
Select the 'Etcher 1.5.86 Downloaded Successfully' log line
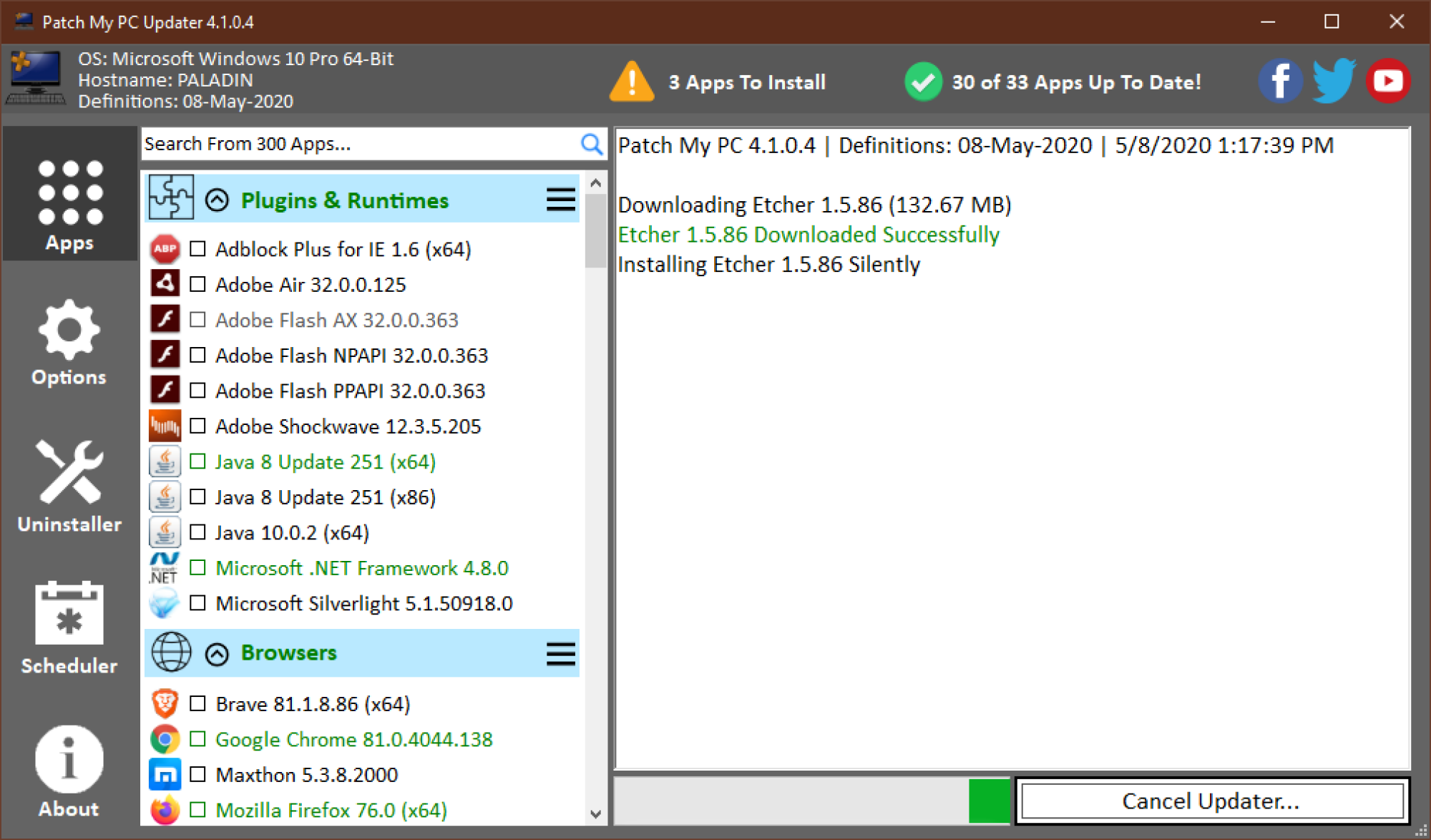tap(809, 235)
